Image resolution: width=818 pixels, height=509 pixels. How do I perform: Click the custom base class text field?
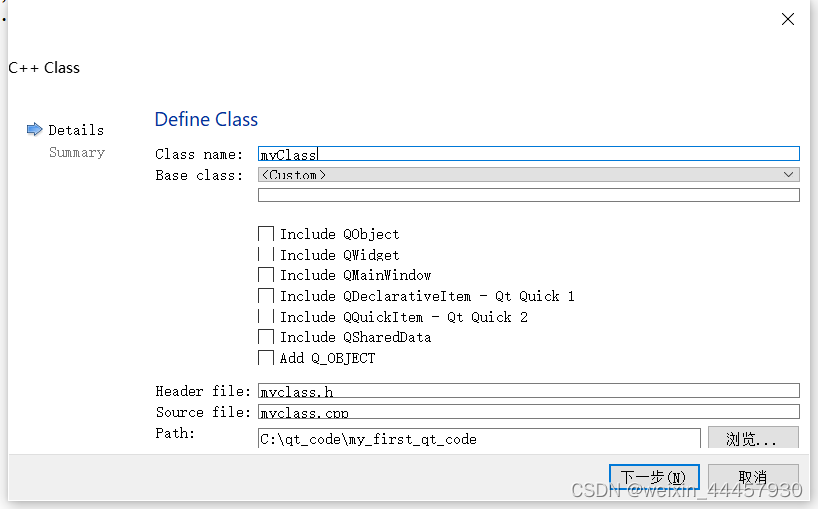(528, 195)
